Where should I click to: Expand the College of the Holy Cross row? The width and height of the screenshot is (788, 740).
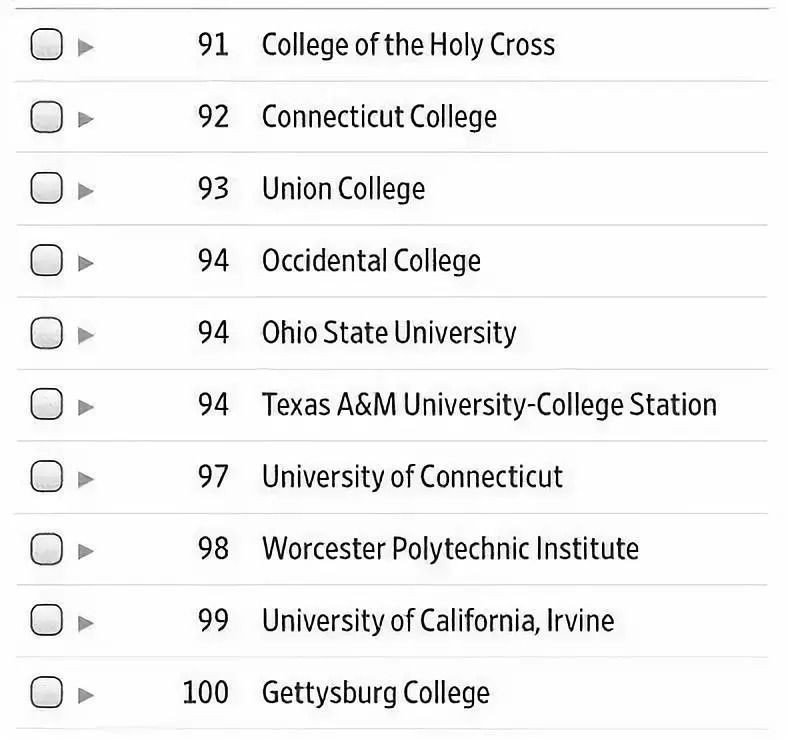pyautogui.click(x=86, y=46)
